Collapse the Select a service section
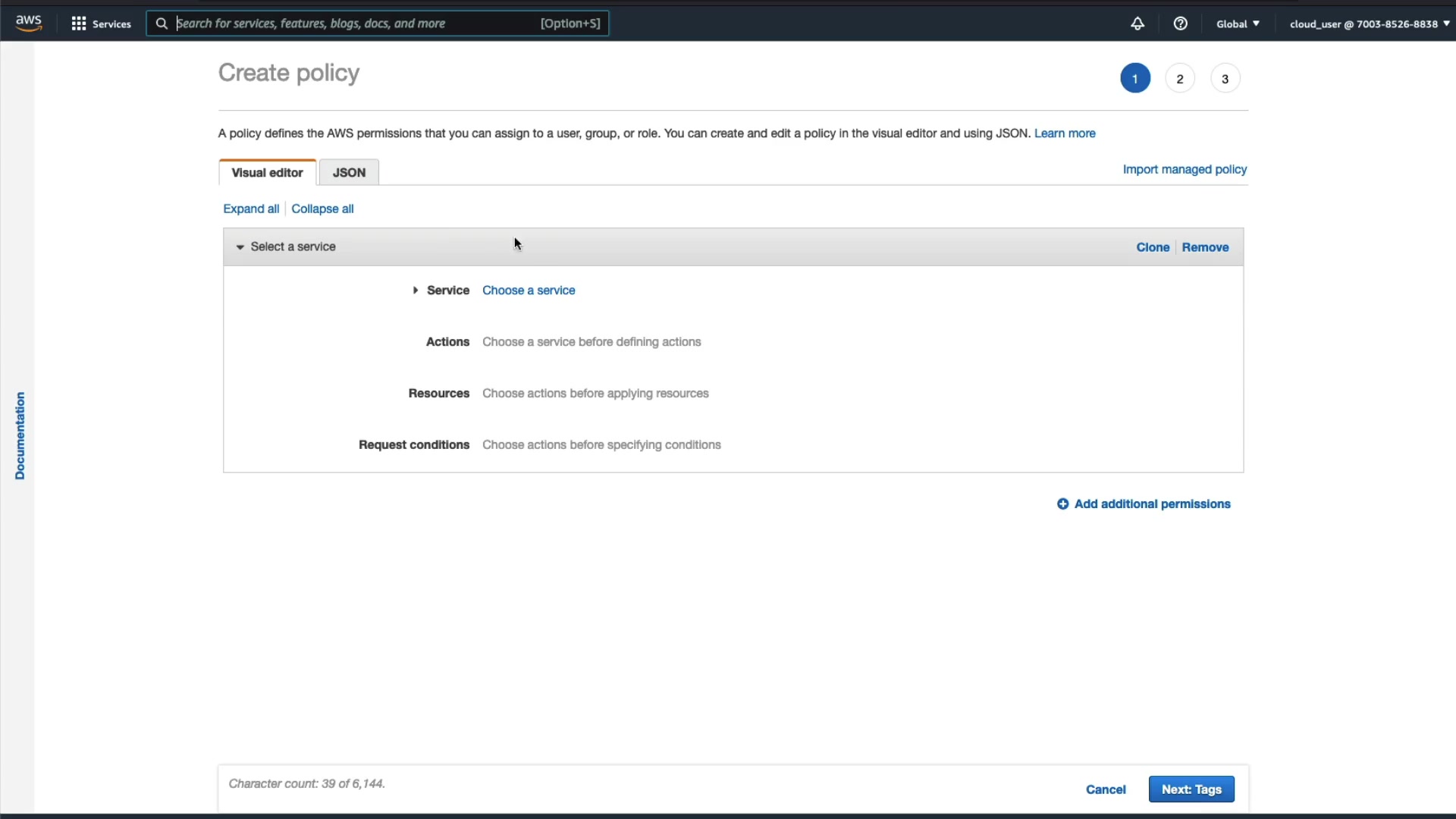 pyautogui.click(x=240, y=247)
